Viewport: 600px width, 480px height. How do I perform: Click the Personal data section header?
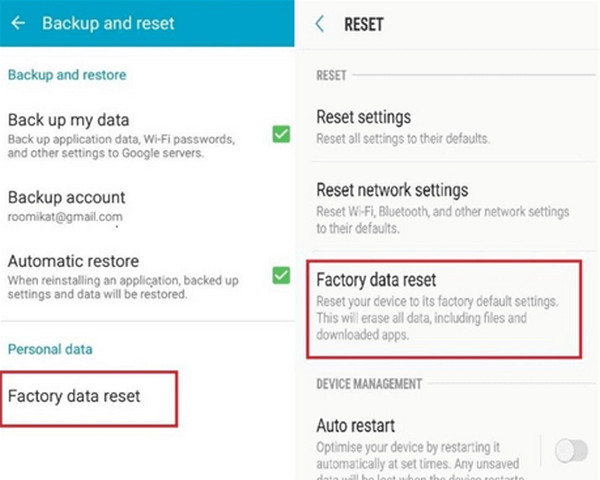coord(52,349)
